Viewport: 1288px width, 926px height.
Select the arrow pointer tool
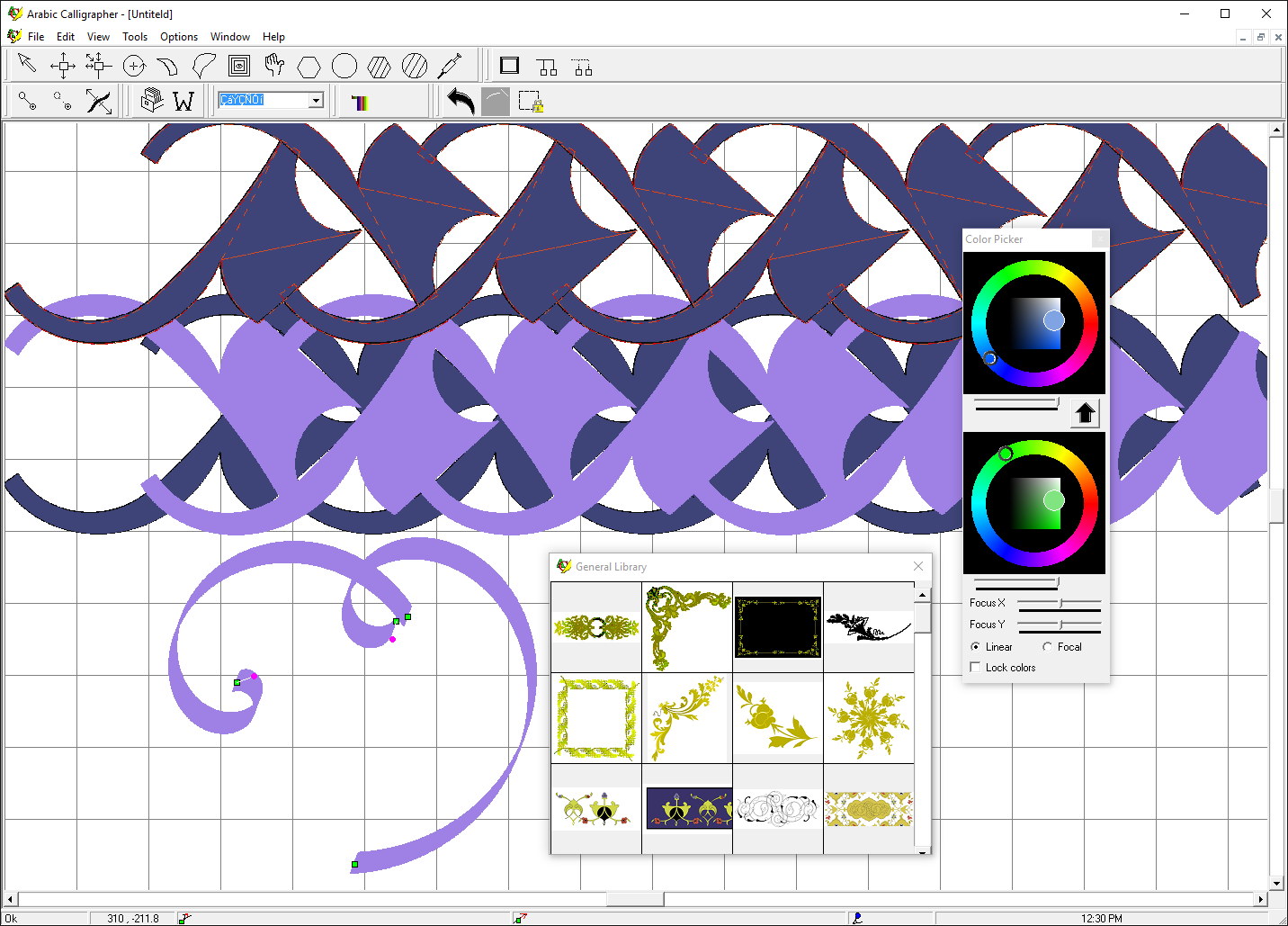point(27,65)
